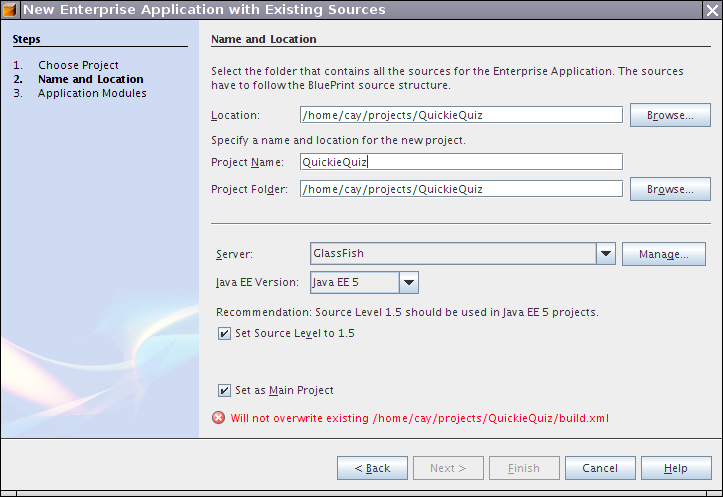Screen dimensions: 723x497
Task: Go back with the Back button
Action: pos(372,468)
